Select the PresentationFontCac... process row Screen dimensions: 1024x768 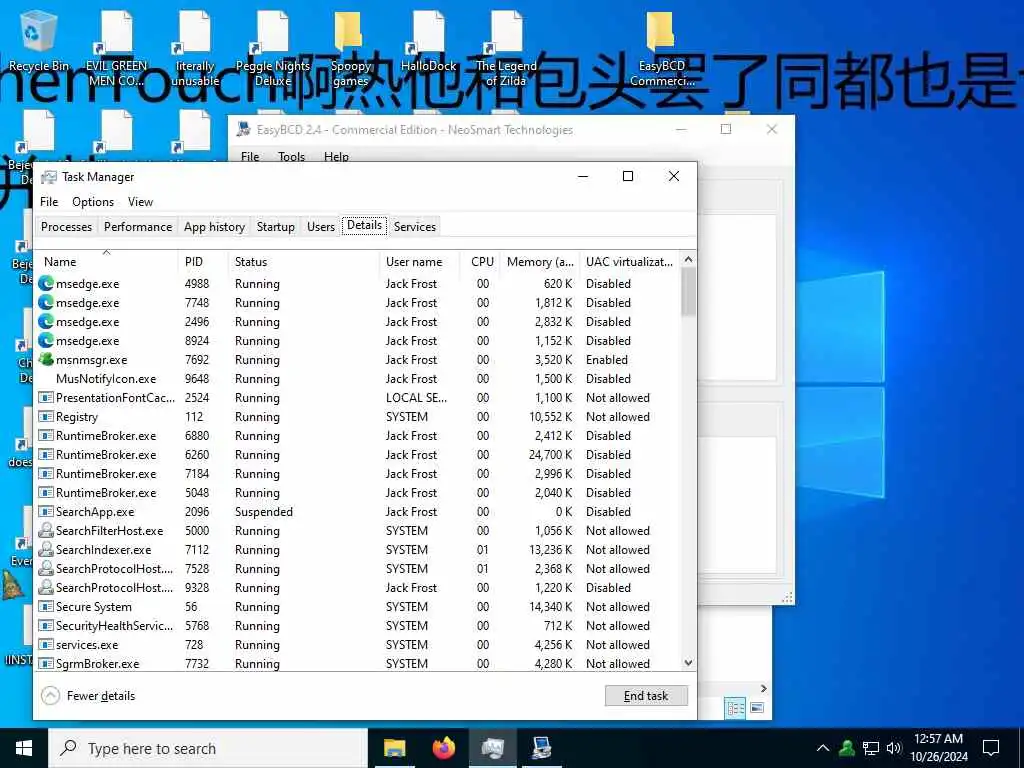358,397
